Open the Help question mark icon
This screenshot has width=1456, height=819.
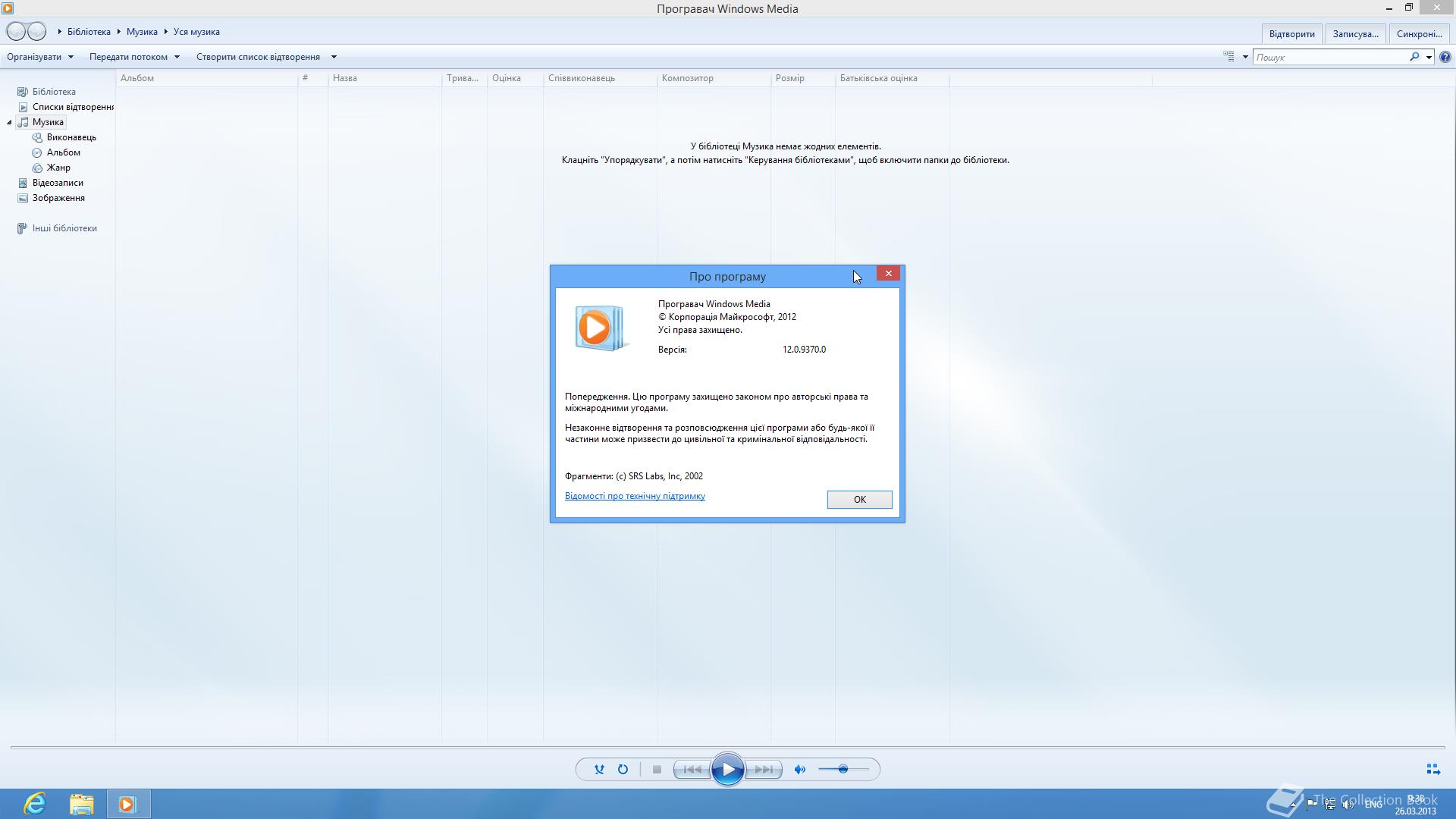click(1445, 57)
